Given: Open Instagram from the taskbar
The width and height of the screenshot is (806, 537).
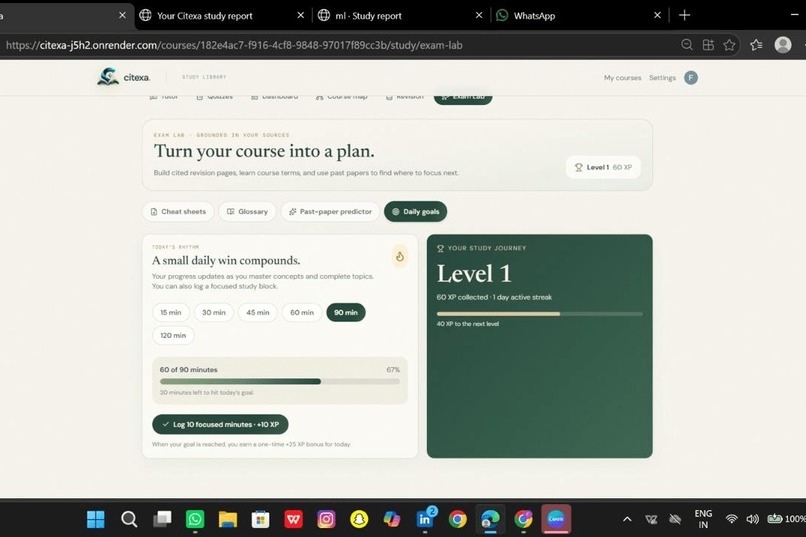Looking at the screenshot, I should [x=326, y=520].
